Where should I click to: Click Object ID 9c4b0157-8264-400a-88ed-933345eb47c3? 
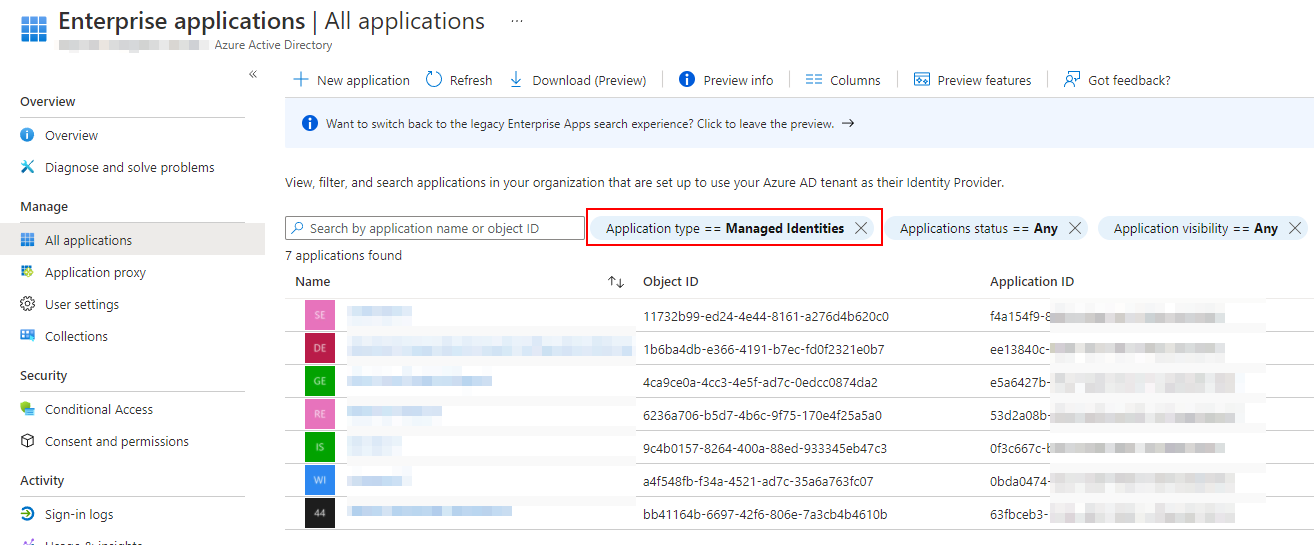(x=765, y=448)
